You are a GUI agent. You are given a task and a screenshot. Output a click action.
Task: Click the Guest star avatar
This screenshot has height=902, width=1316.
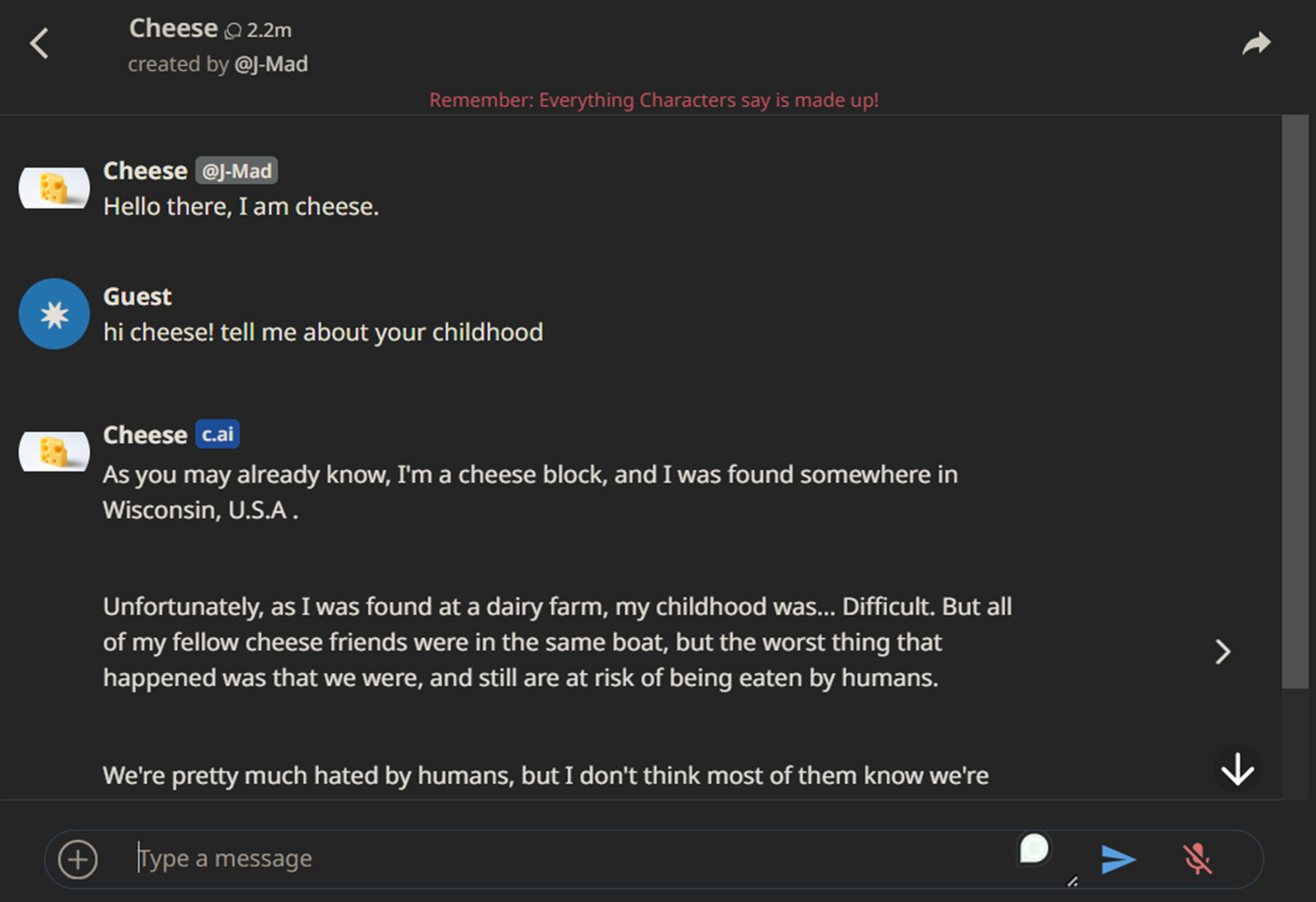[54, 314]
